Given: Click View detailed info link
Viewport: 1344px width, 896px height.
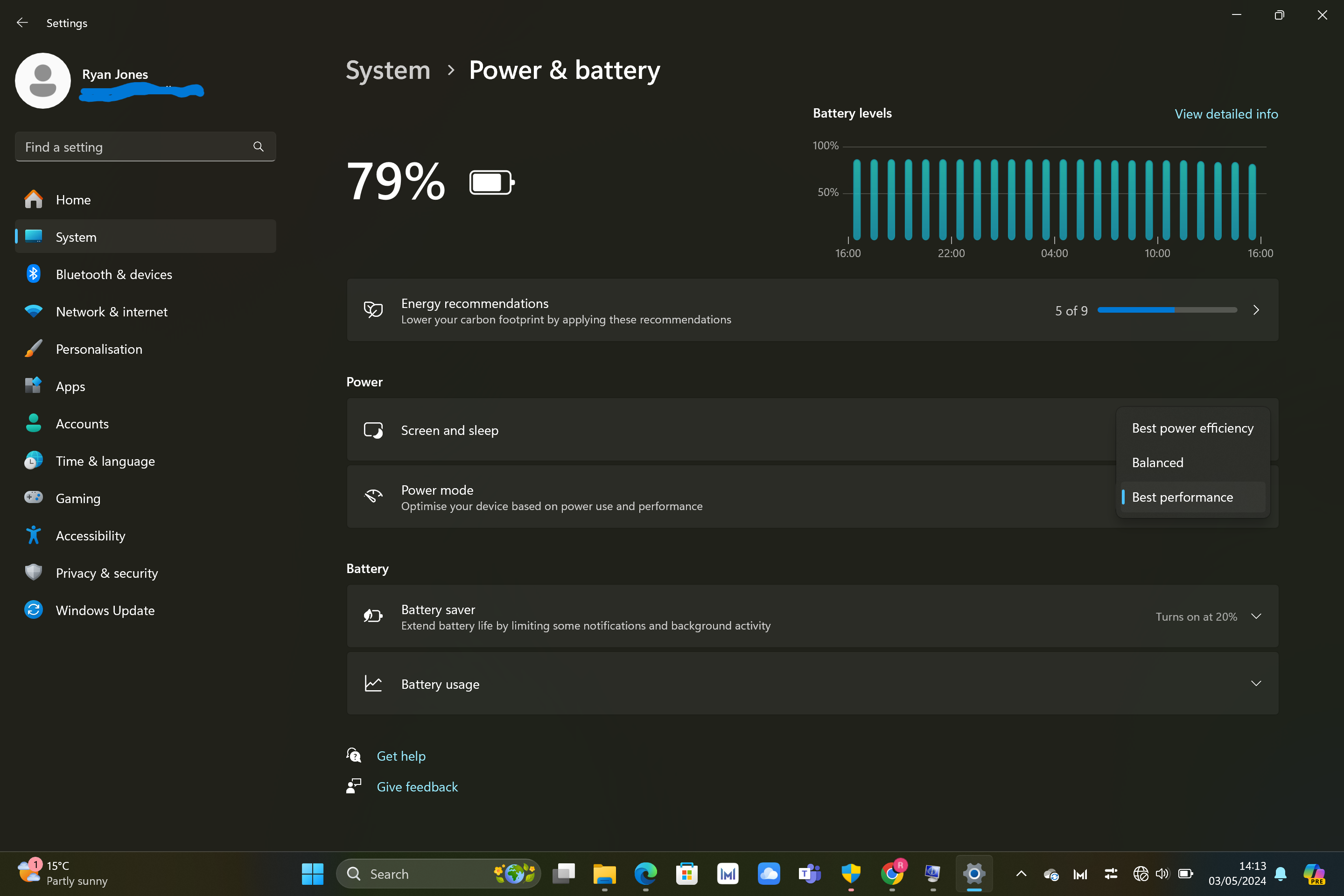Looking at the screenshot, I should [1226, 114].
